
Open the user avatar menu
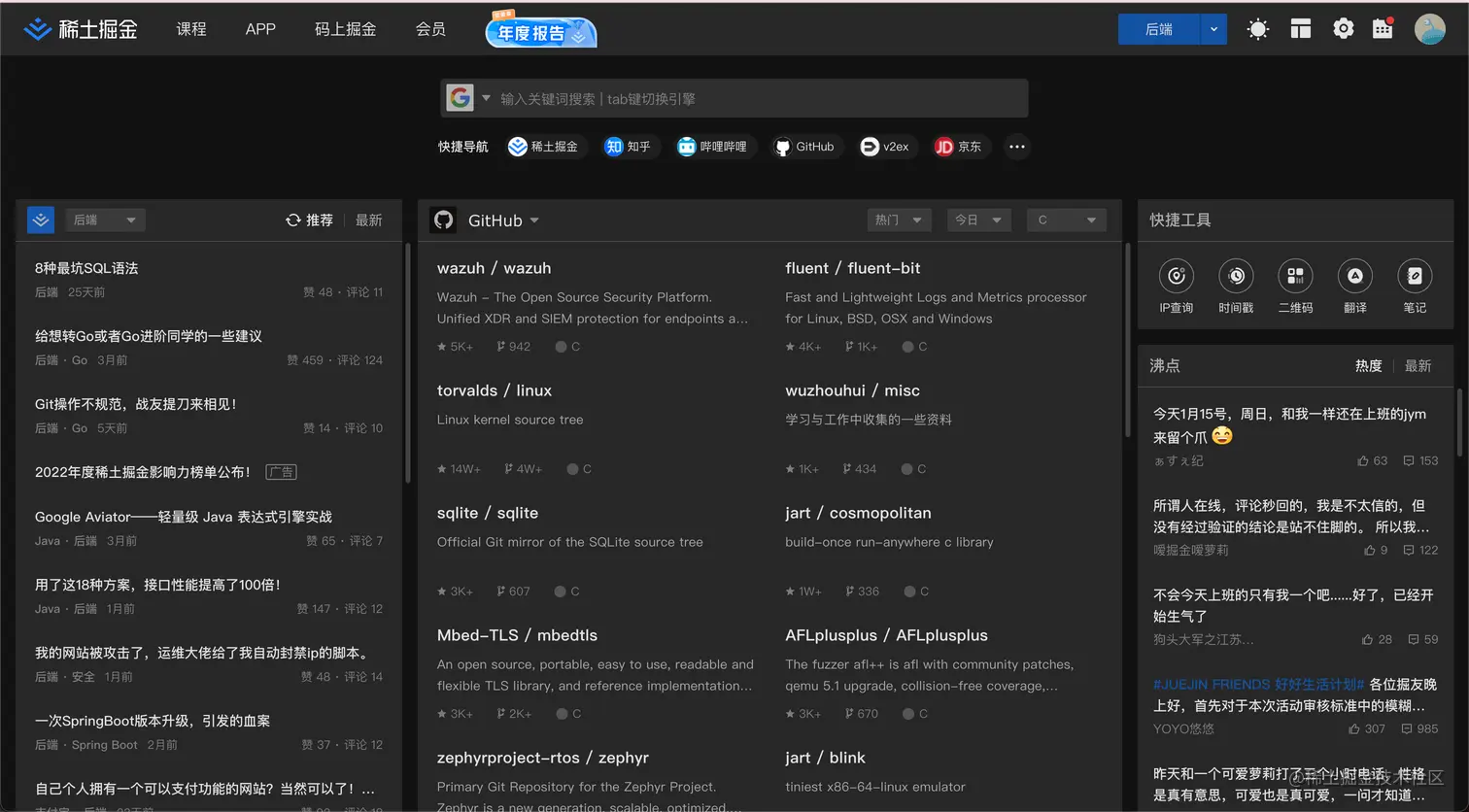tap(1430, 29)
